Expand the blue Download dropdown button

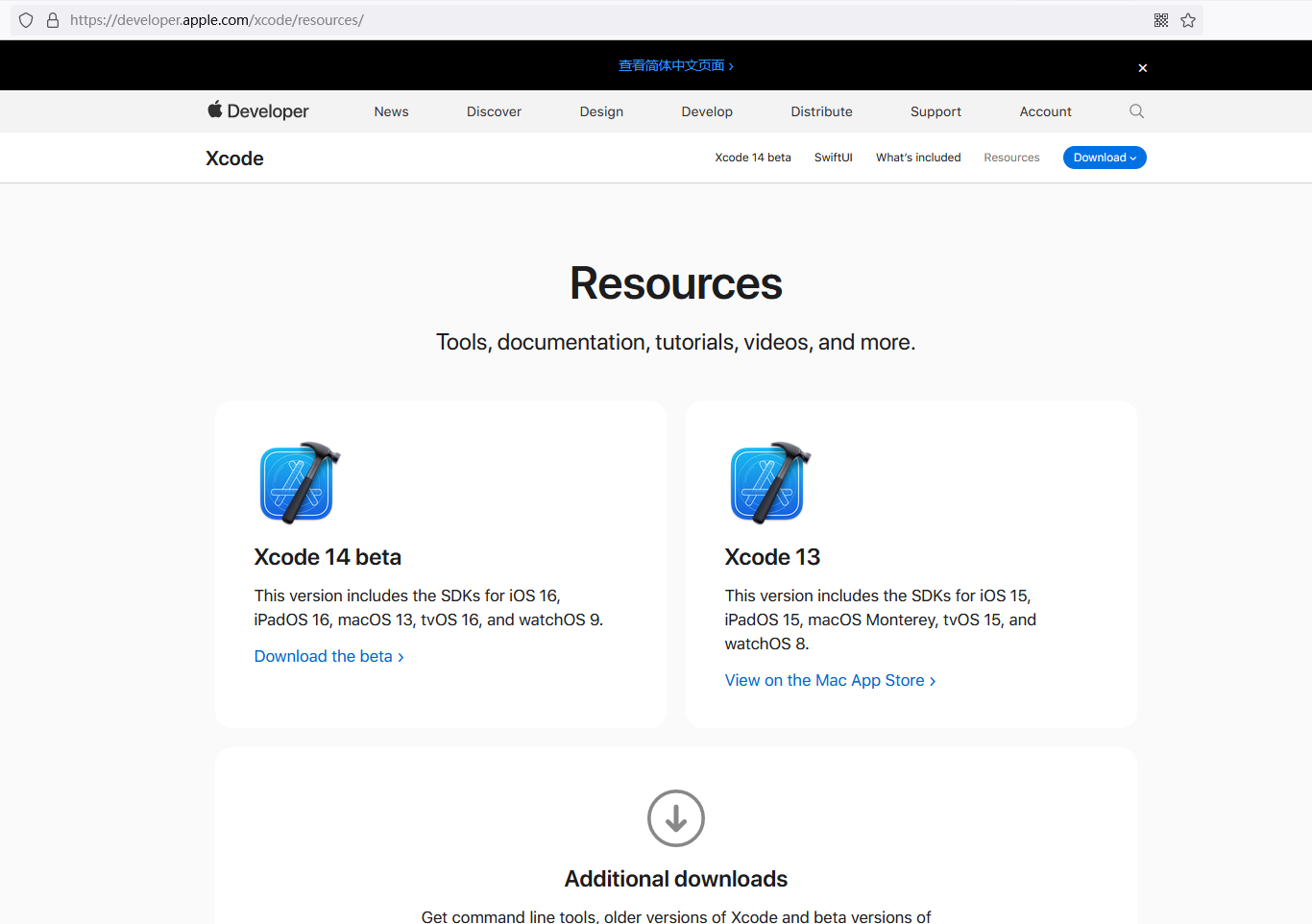coord(1105,158)
